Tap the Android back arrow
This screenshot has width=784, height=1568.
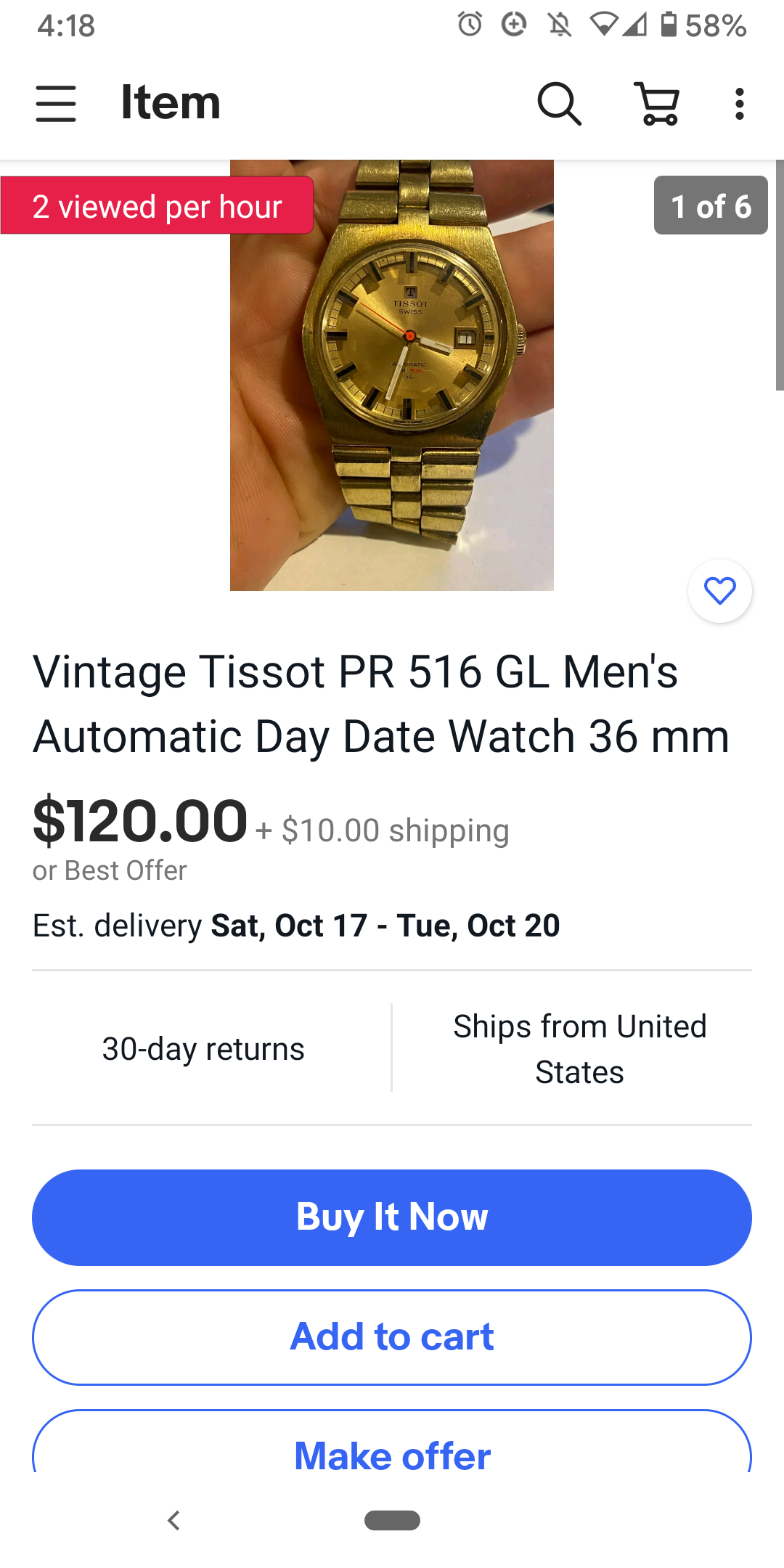173,1520
